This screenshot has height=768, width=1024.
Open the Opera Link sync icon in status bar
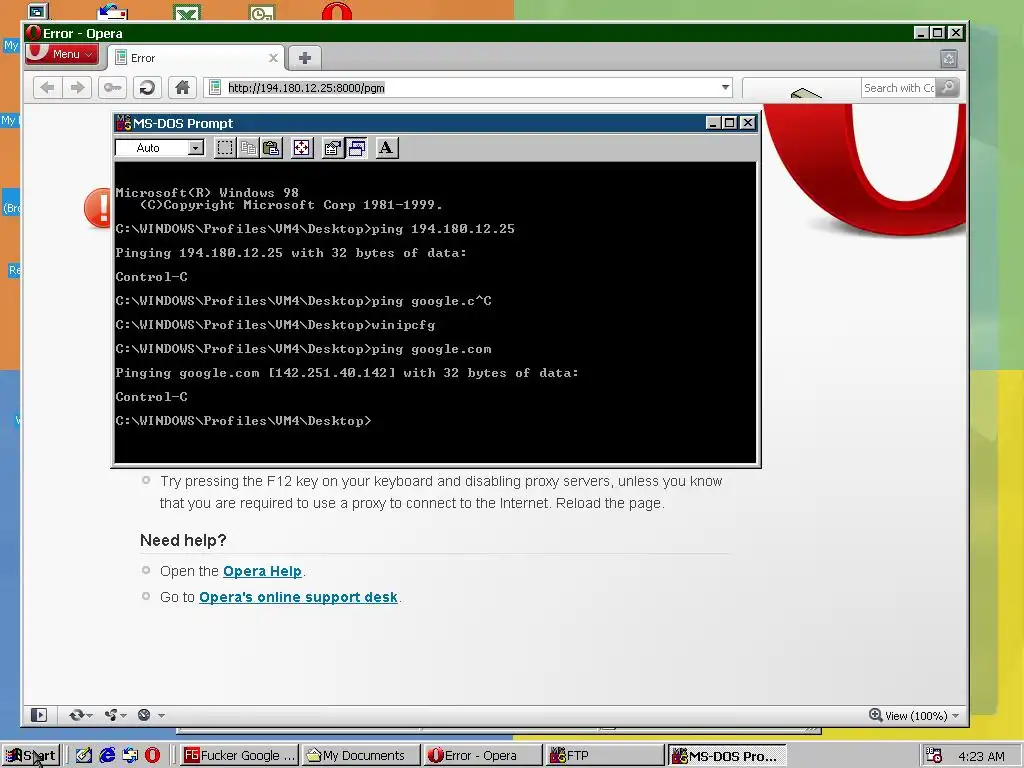point(76,715)
